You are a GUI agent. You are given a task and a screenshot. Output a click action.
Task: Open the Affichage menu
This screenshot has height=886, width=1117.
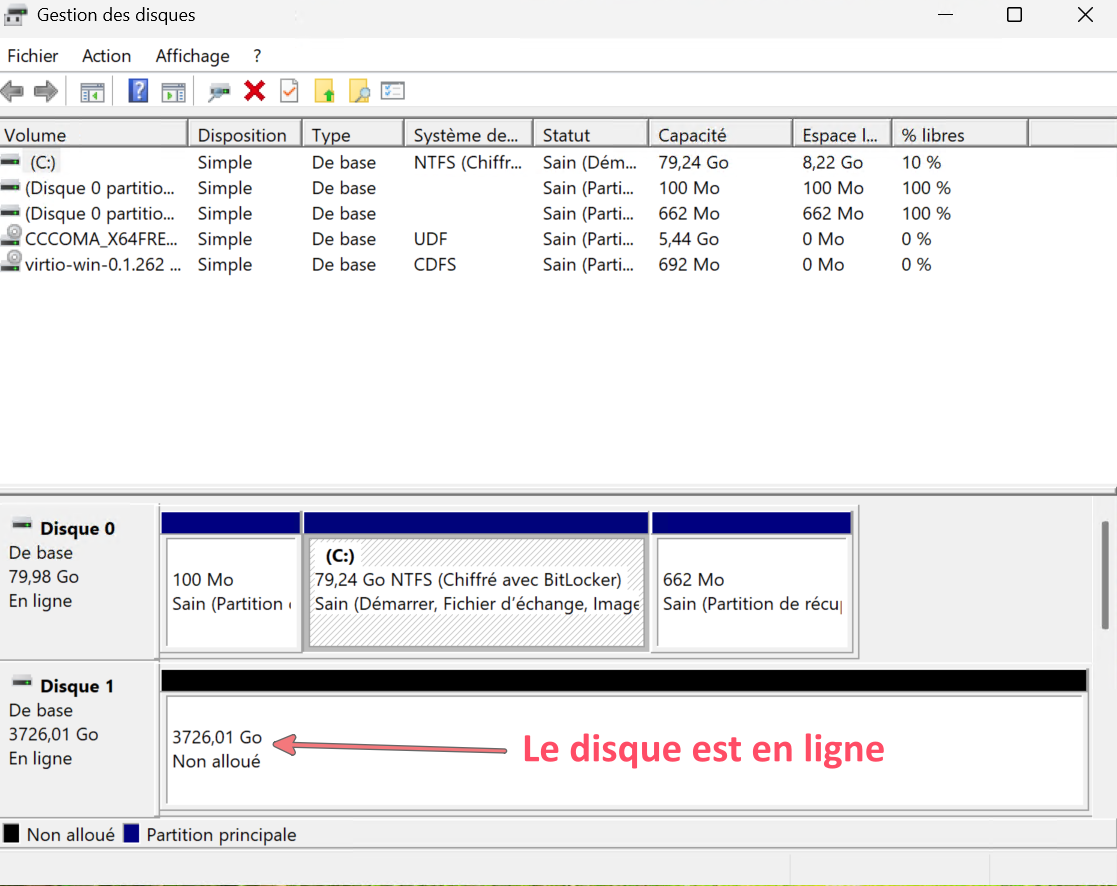point(192,56)
